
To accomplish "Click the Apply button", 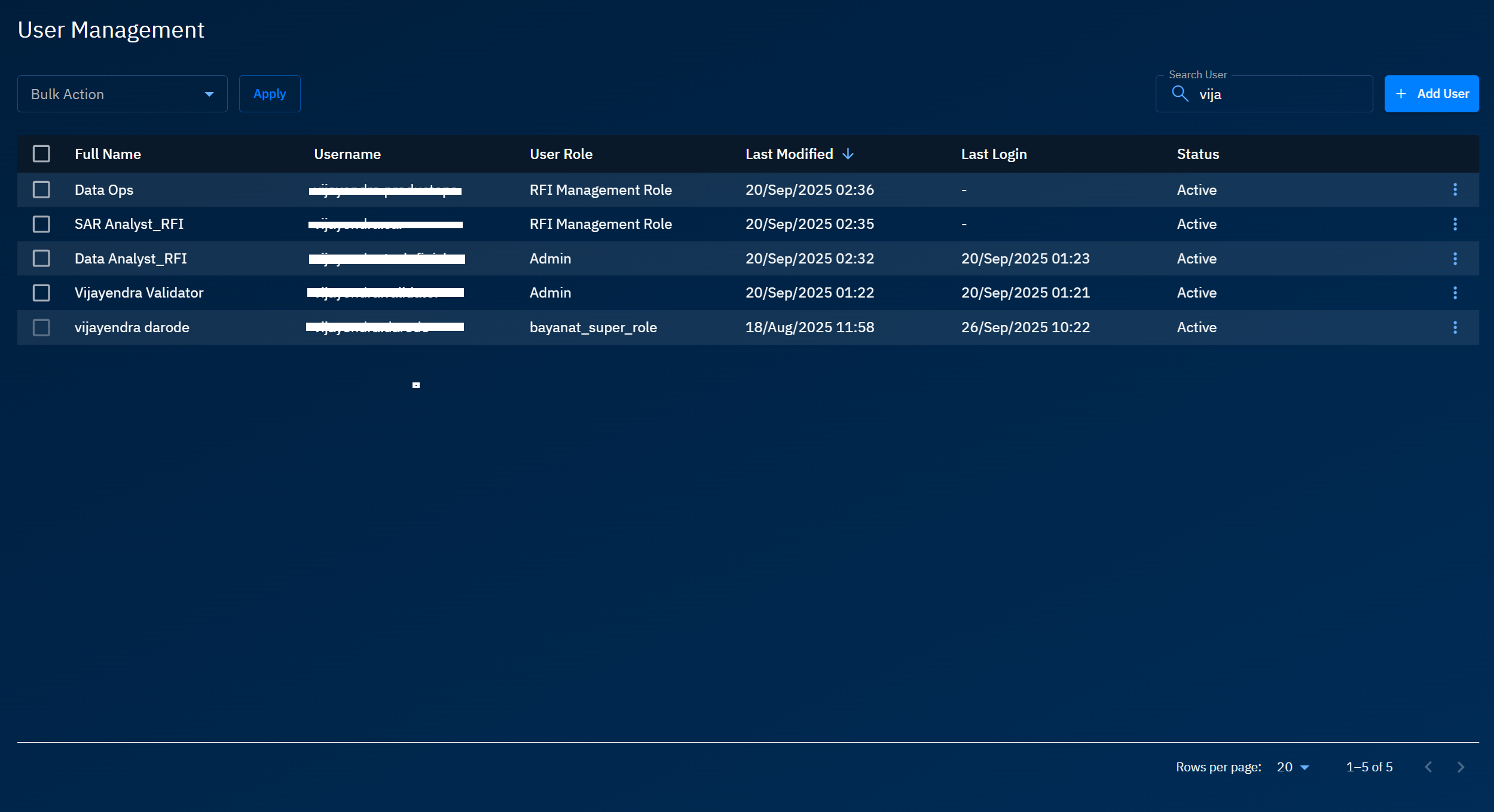I will tap(270, 94).
